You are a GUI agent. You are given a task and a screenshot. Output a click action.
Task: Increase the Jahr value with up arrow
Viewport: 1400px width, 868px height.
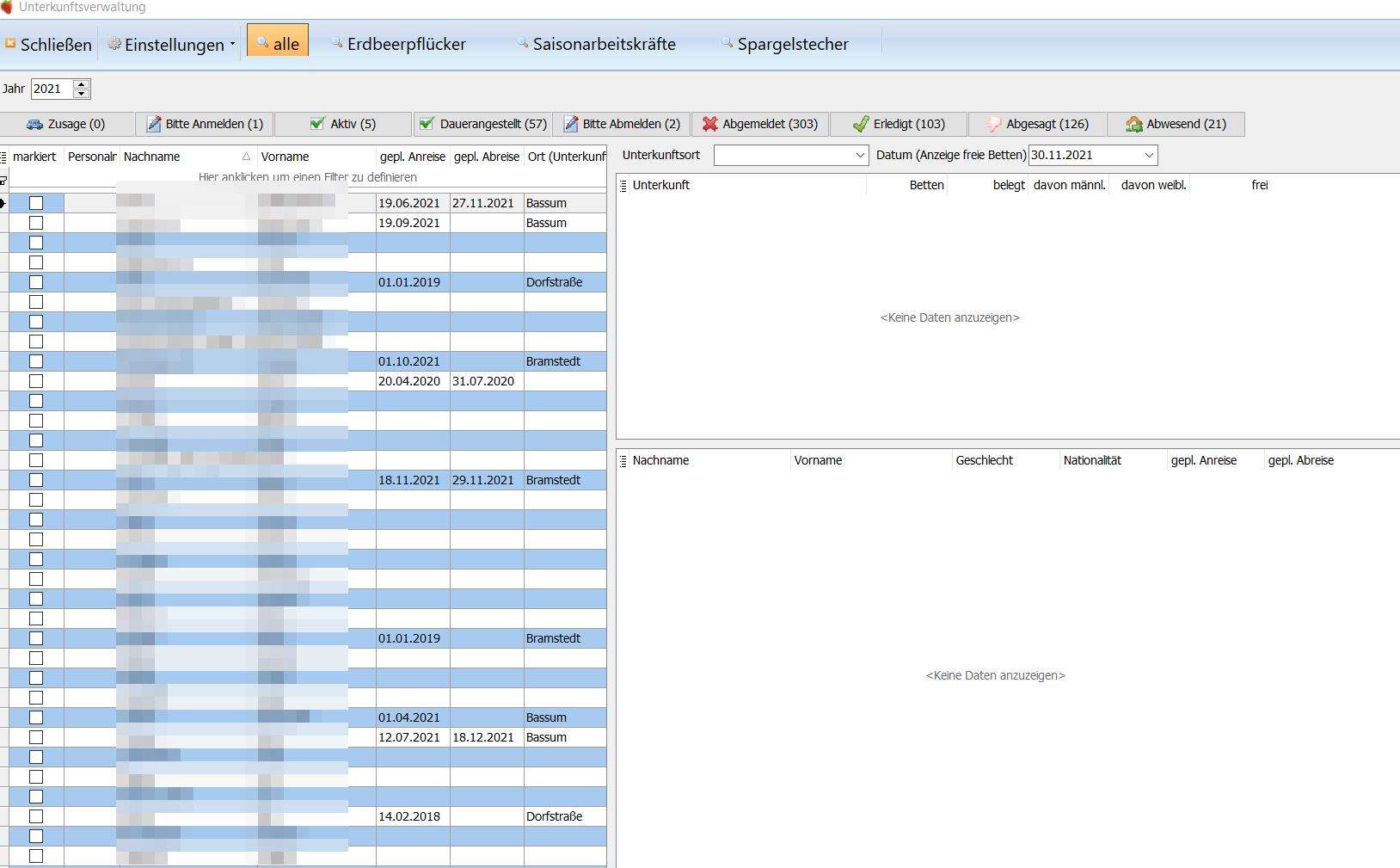(x=82, y=83)
